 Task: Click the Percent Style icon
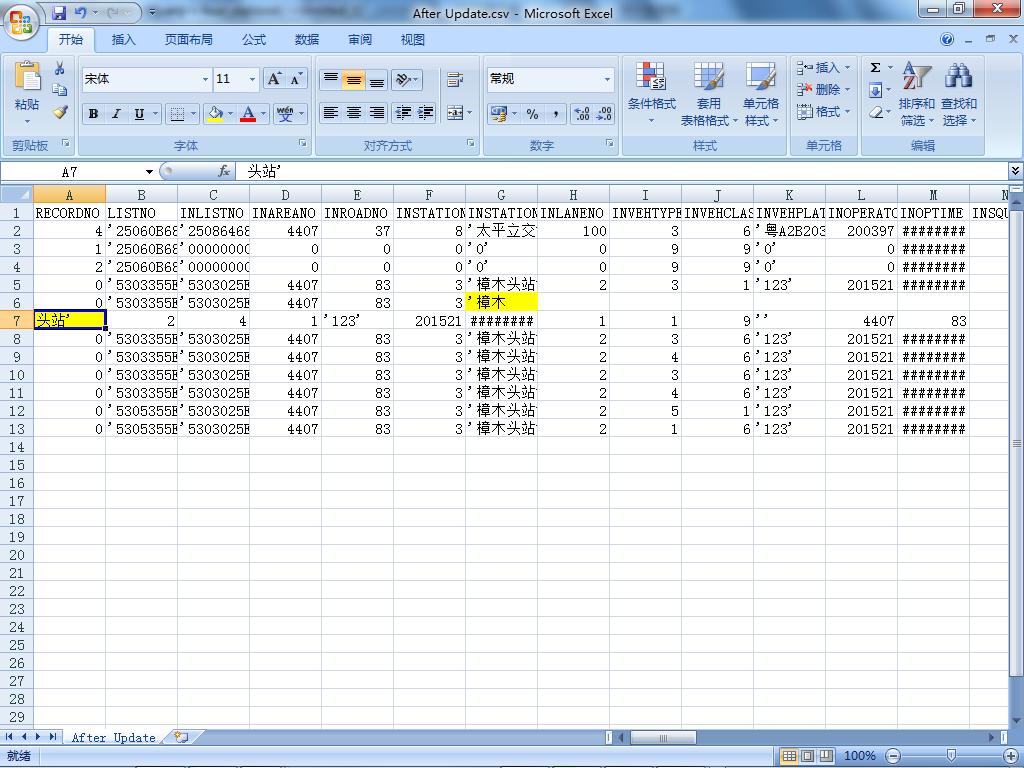click(x=532, y=114)
